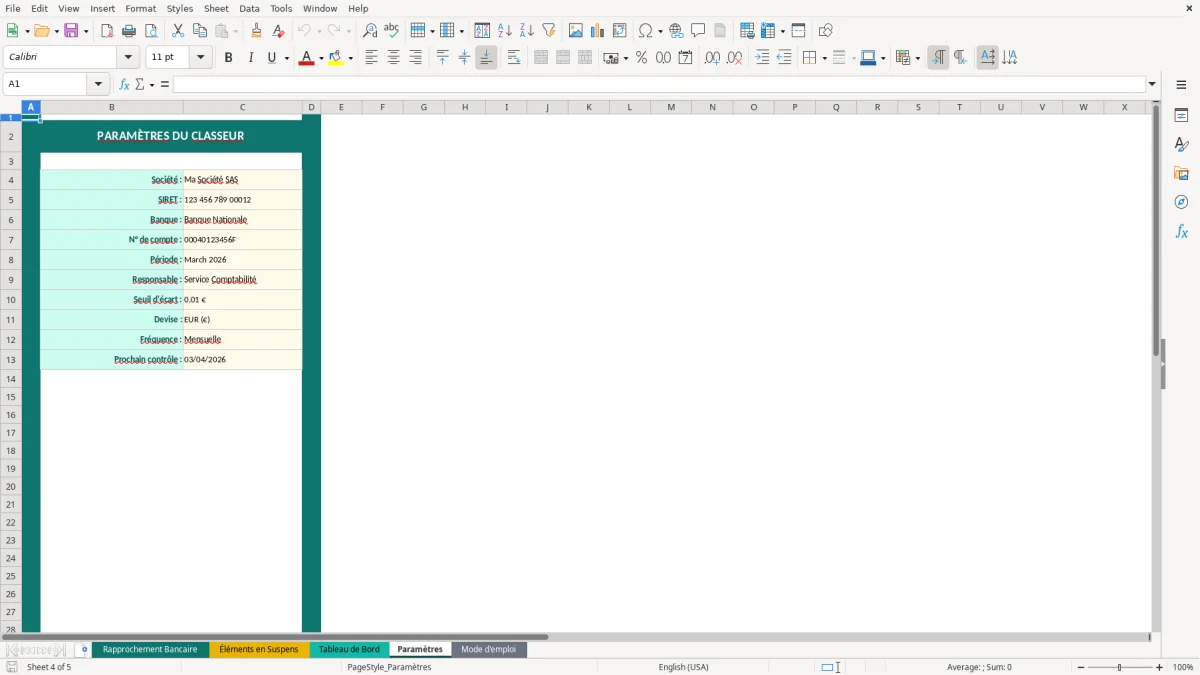Open Font Color dropdown arrow
1200x675 pixels.
click(321, 58)
